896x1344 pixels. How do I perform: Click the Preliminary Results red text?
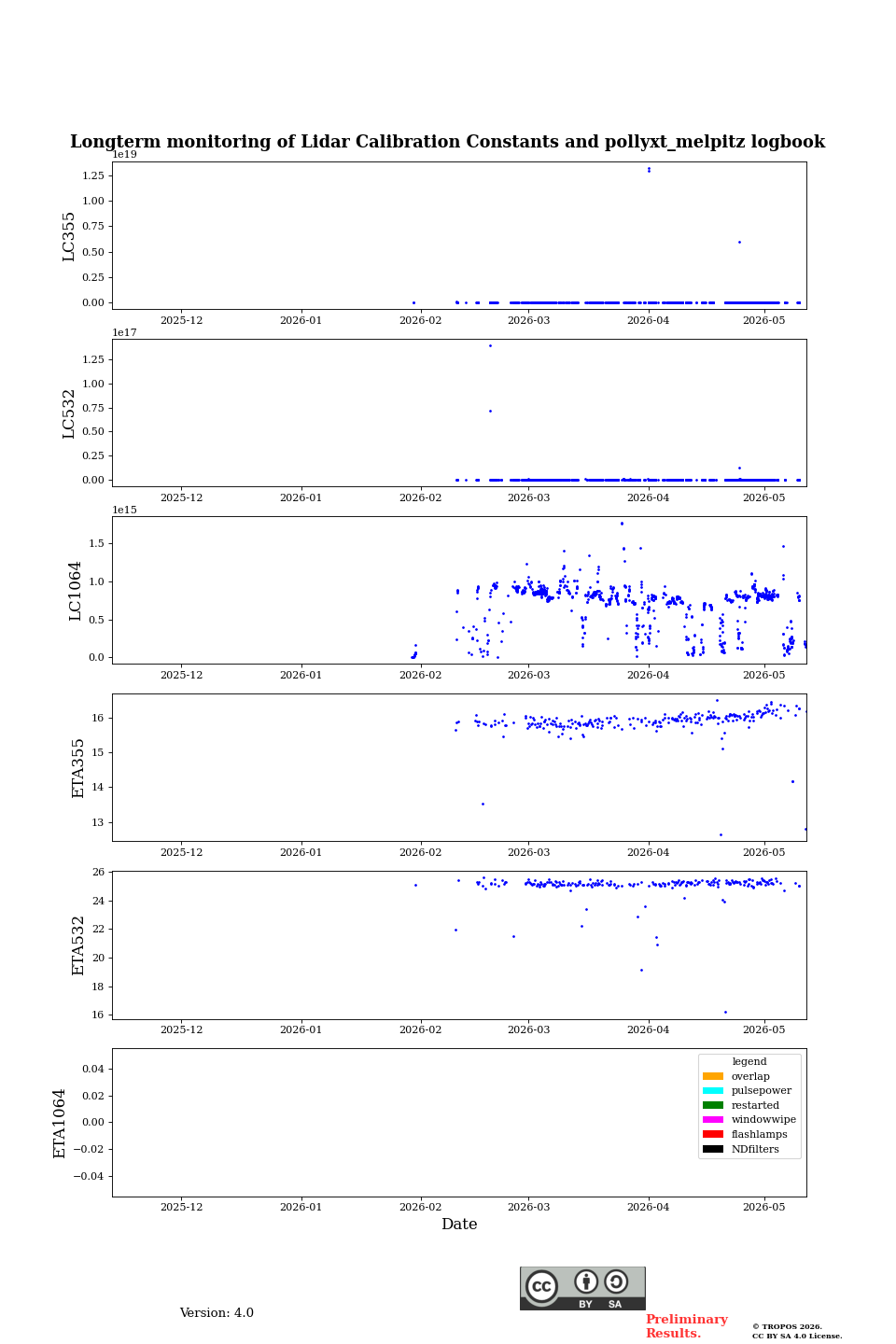[x=686, y=1326]
